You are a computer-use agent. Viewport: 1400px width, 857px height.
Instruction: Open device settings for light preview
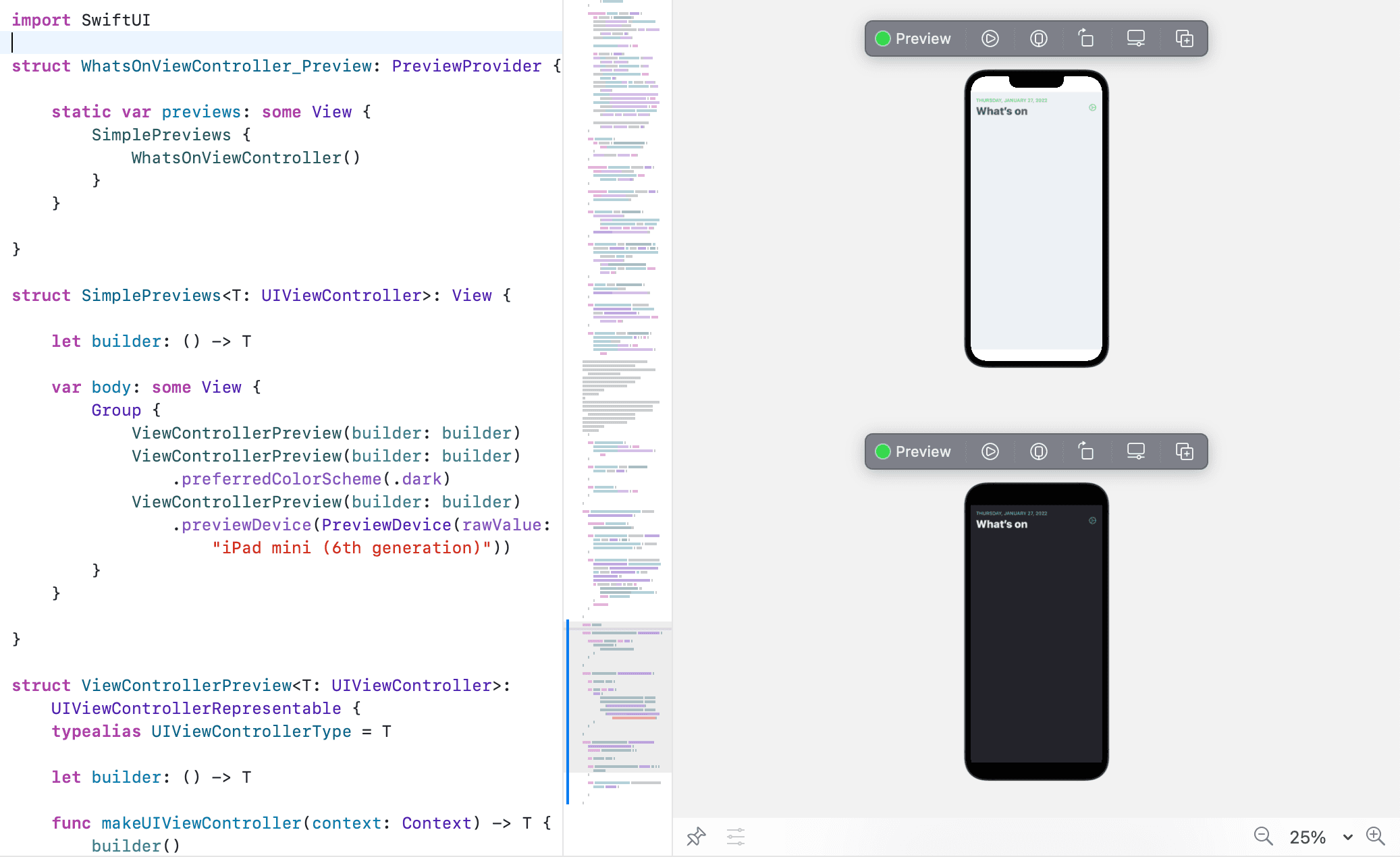(x=1136, y=38)
